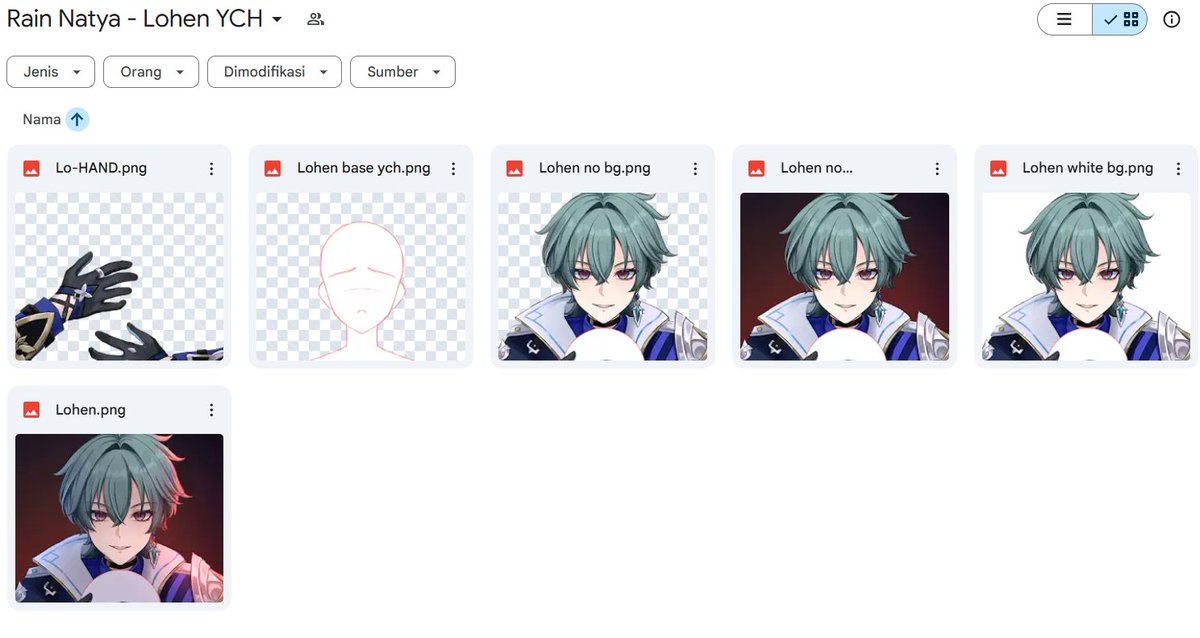Select the dark red background Lohen no... thumbnail
Screen dimensions: 1200x638
tap(845, 277)
